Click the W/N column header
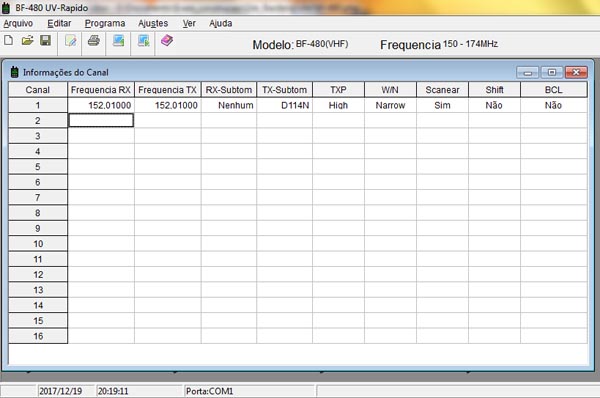The height and width of the screenshot is (398, 600). click(x=390, y=90)
